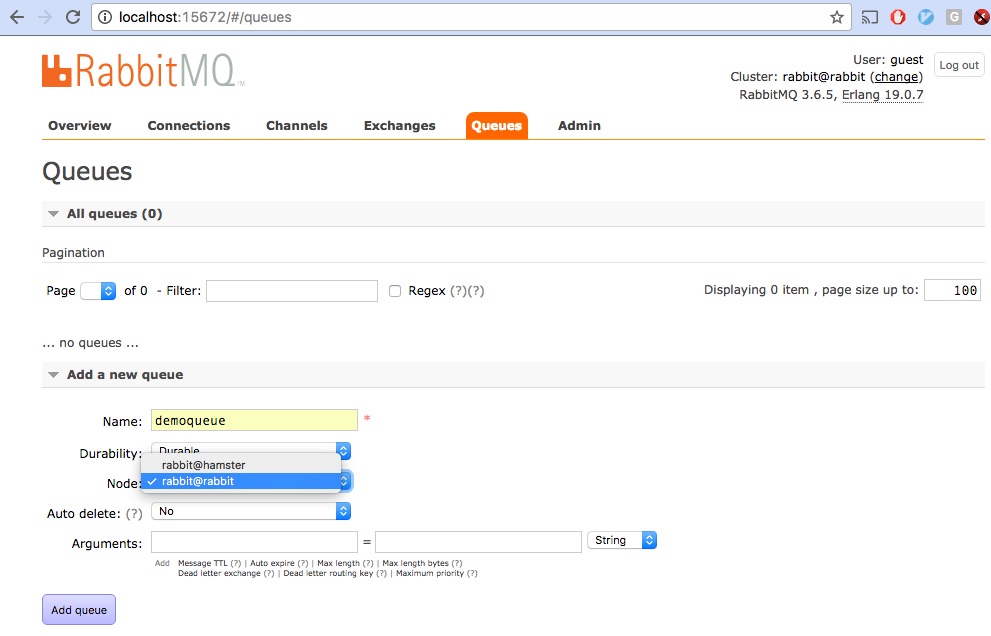Click the Add queue button

tap(79, 610)
